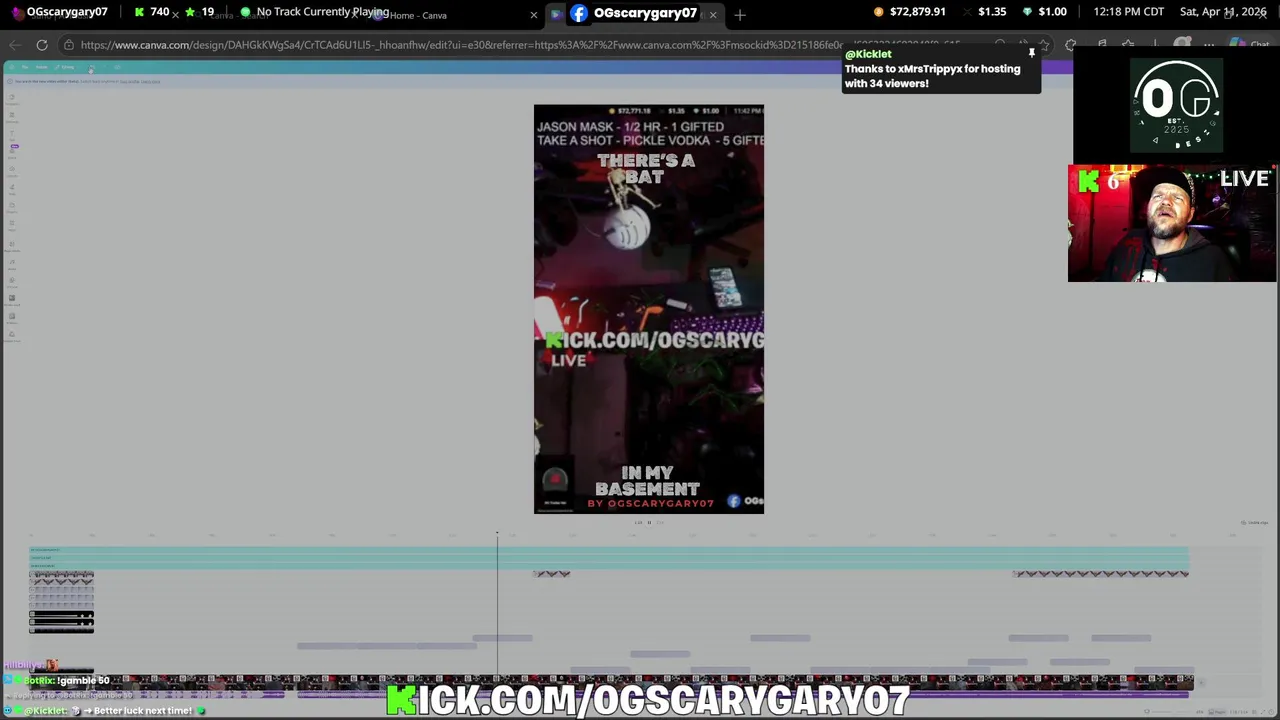This screenshot has height=720, width=1280.
Task: Open the Text panel in Canva sidebar
Action: coord(12,134)
